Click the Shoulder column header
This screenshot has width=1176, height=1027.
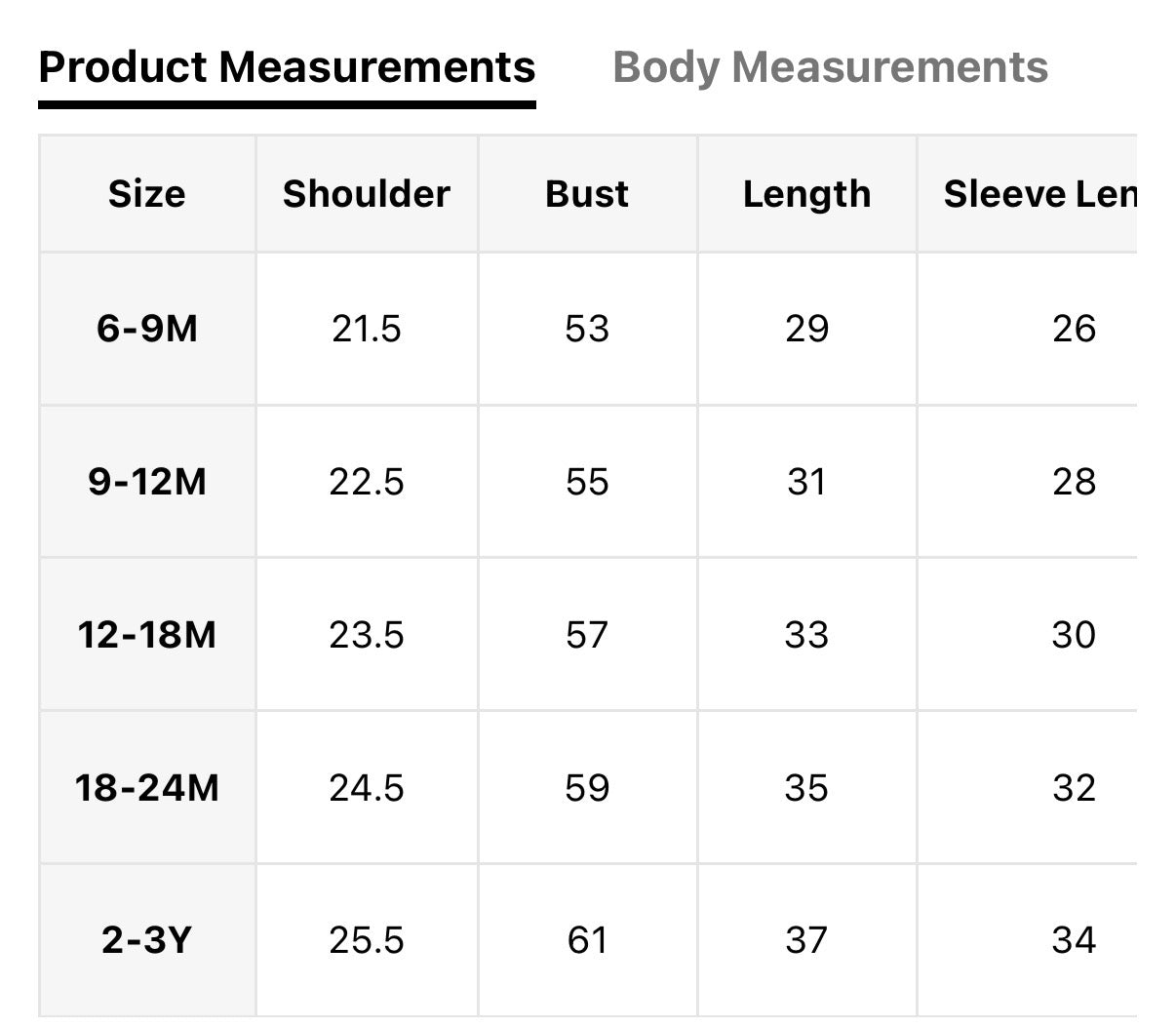coord(367,194)
